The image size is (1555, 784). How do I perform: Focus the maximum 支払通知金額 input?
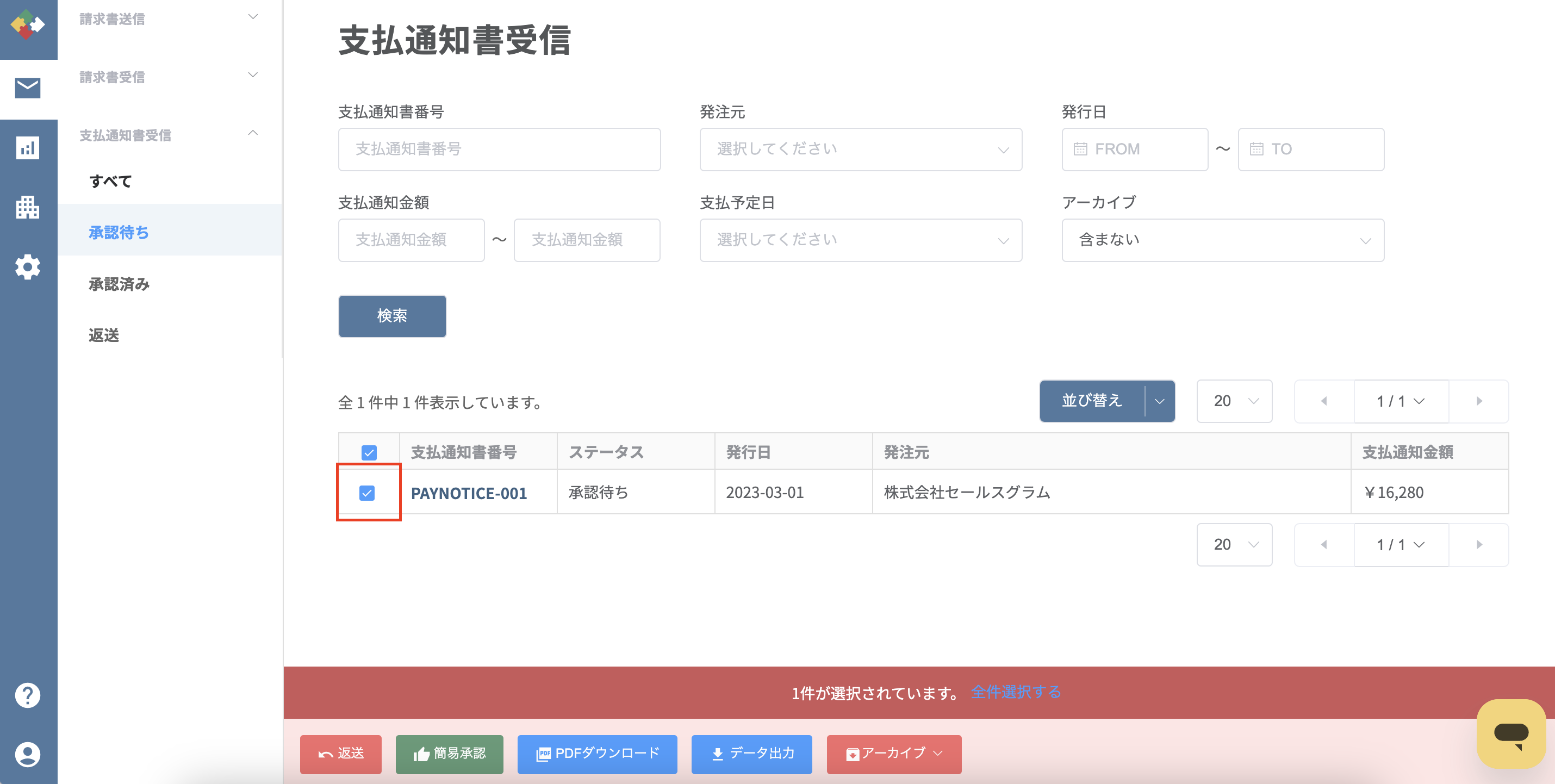587,240
